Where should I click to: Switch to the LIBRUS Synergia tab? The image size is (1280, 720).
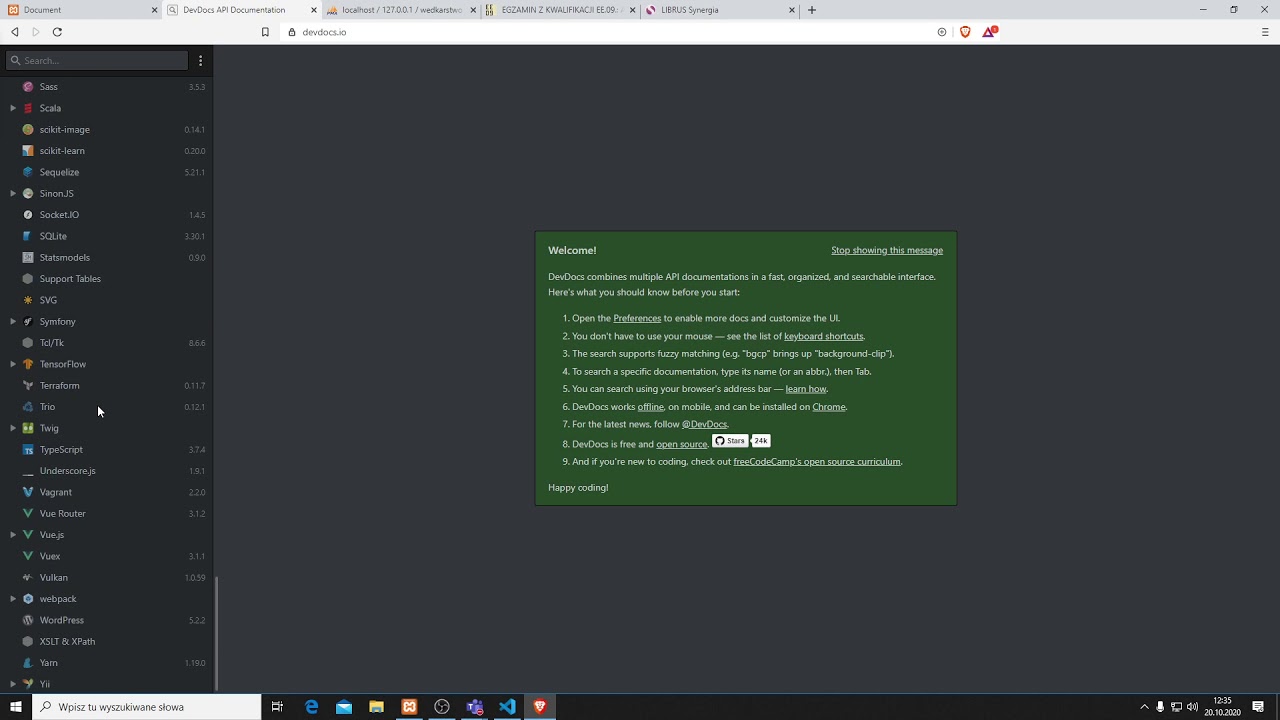click(720, 10)
